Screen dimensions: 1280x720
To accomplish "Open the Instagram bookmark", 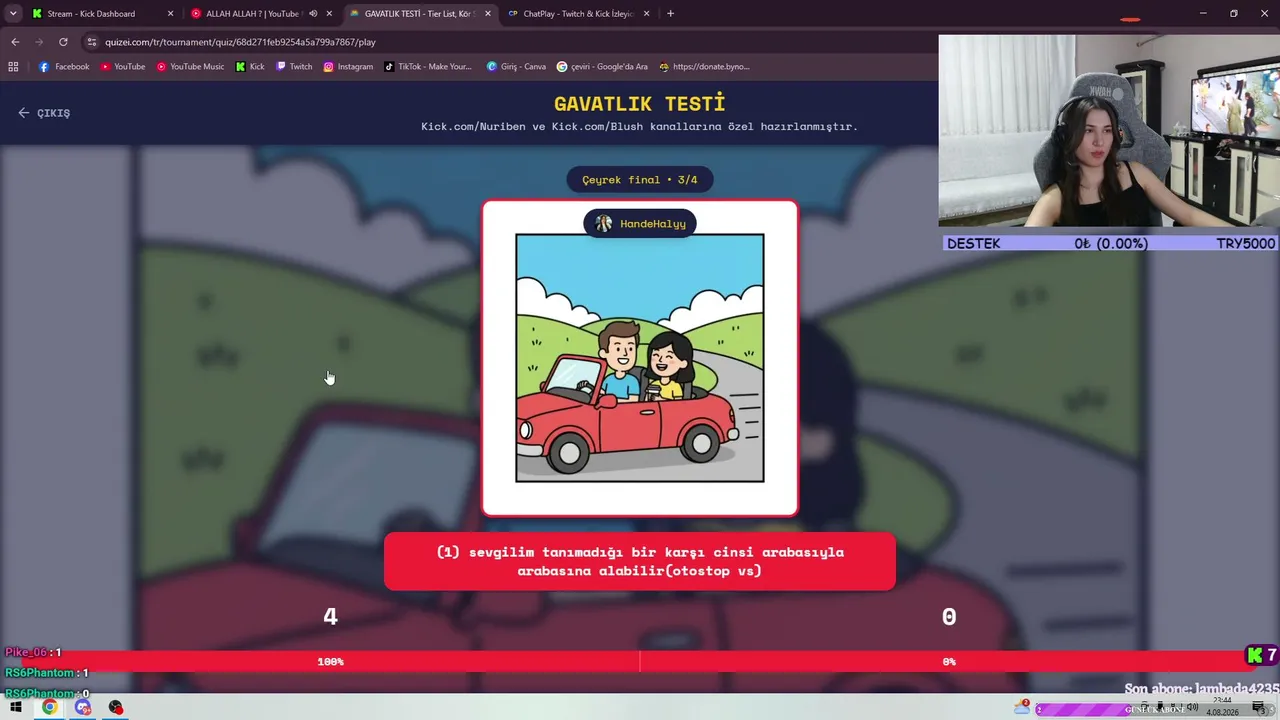I will (348, 67).
